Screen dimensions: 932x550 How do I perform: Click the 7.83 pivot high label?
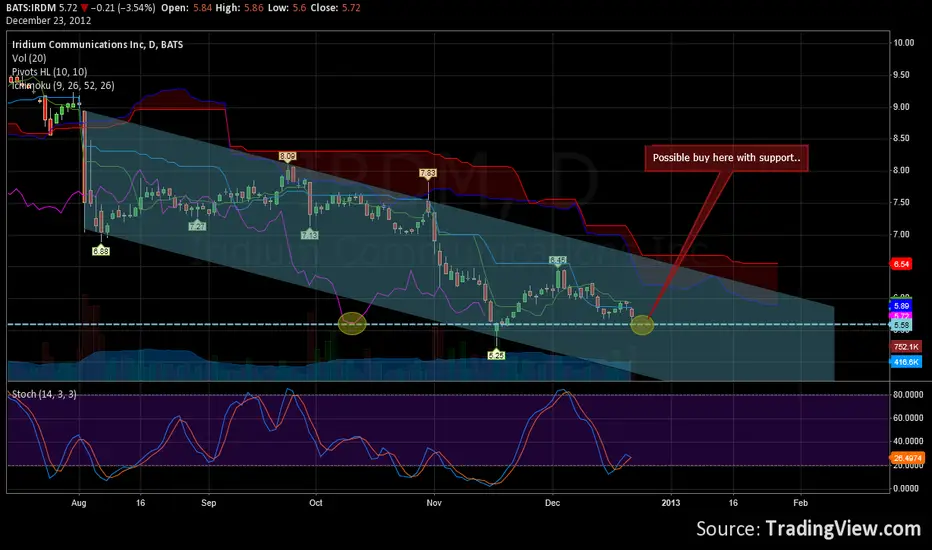[428, 173]
